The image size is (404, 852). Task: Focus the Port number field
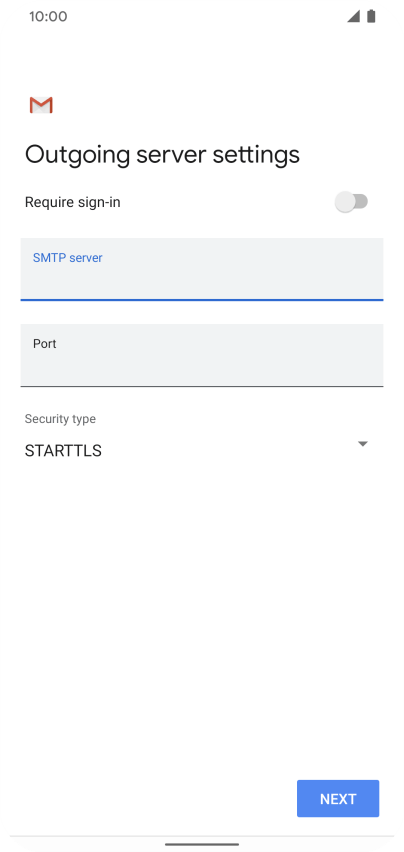(x=202, y=355)
